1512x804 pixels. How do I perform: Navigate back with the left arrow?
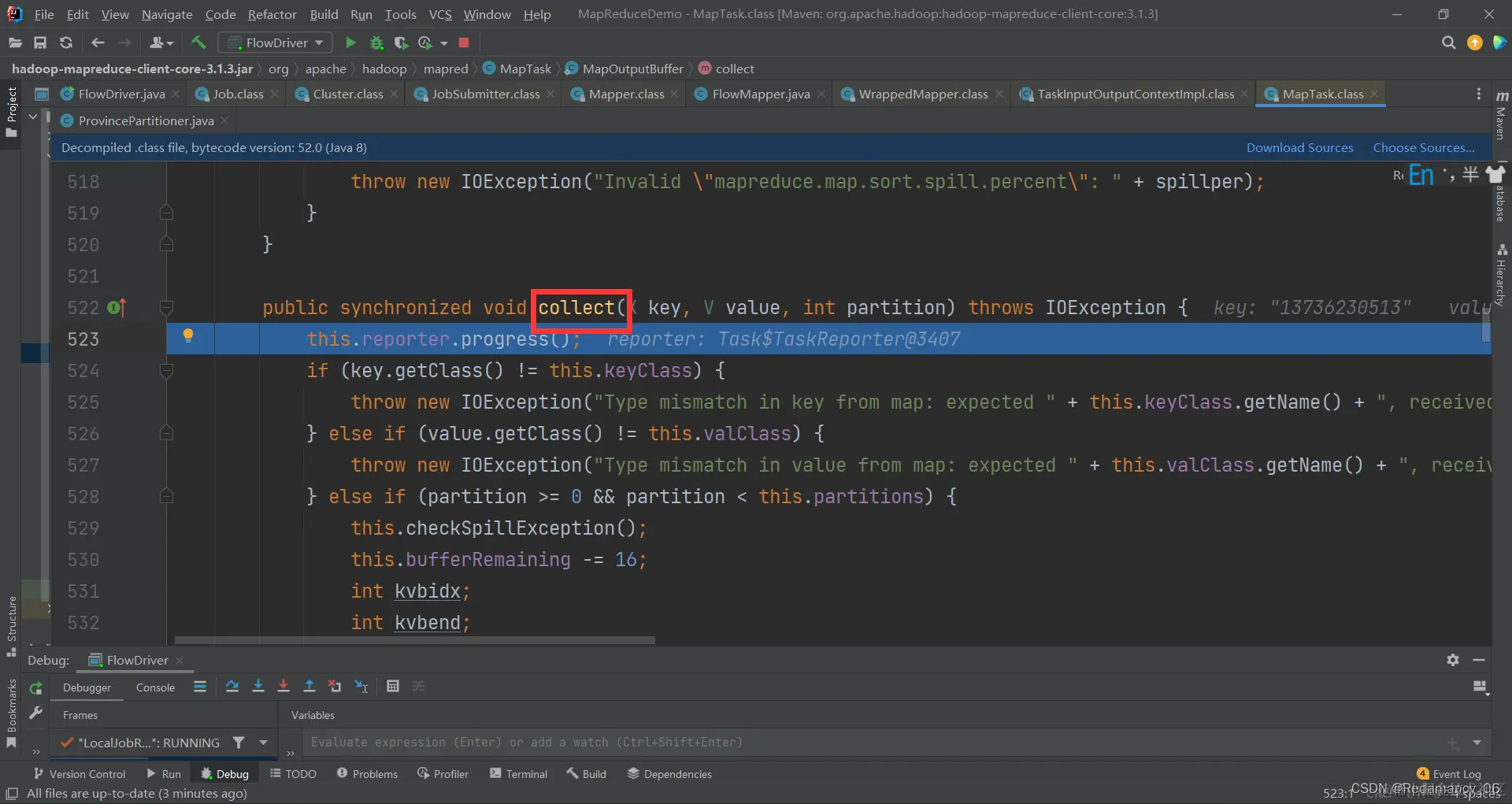98,43
